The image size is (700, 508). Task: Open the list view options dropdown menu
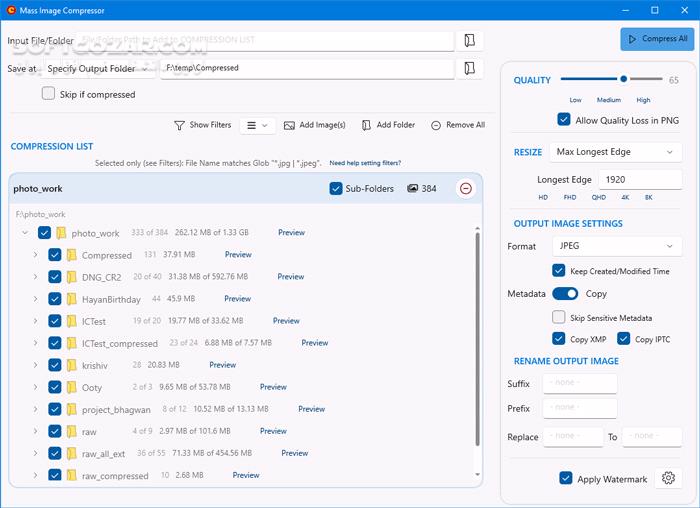[x=258, y=125]
